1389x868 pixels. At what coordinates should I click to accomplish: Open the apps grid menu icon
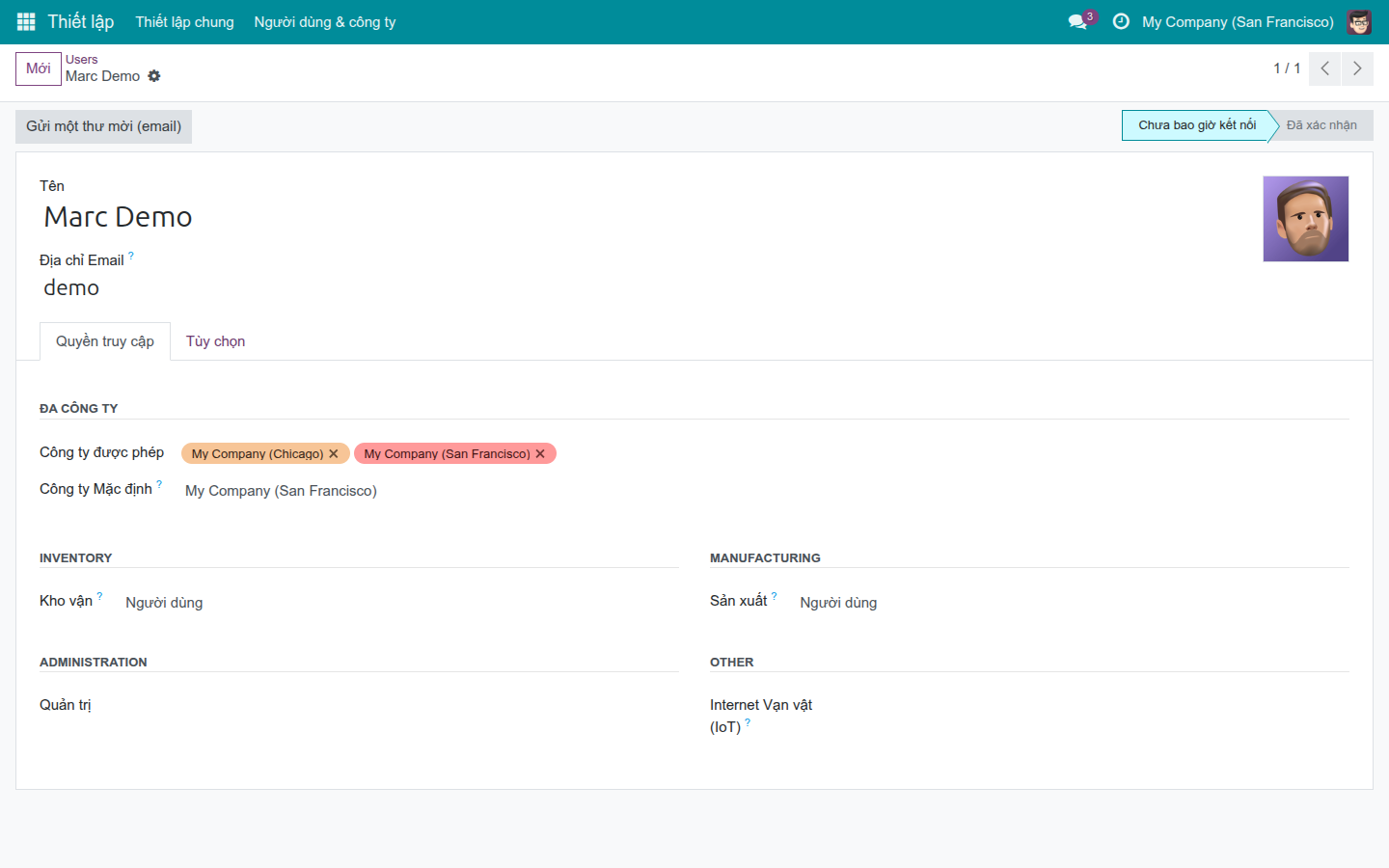[x=26, y=21]
